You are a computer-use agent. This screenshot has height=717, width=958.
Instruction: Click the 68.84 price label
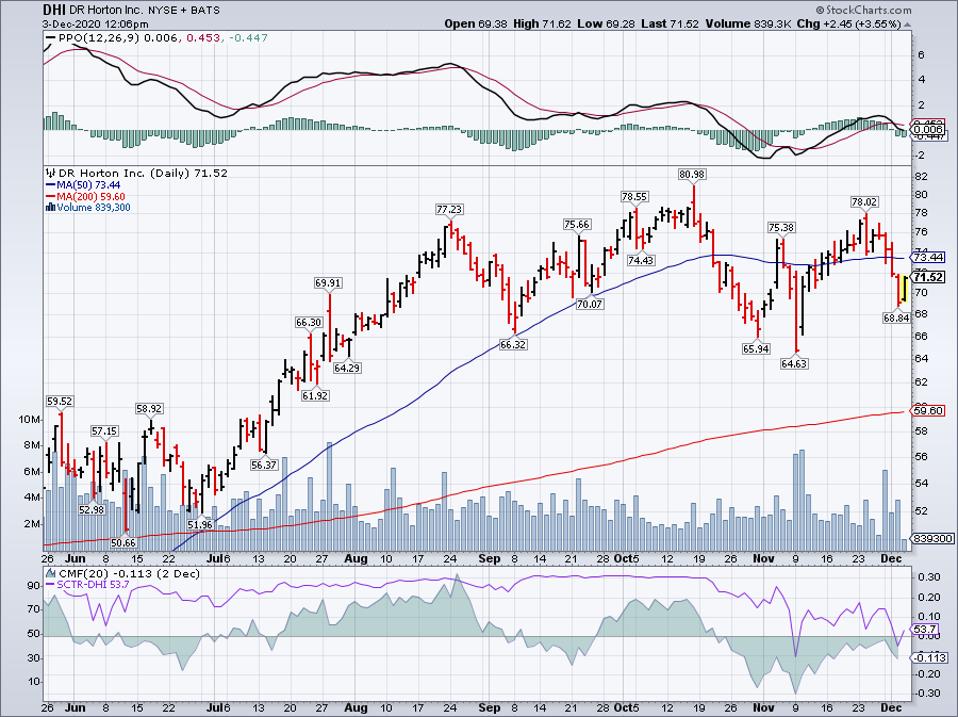[x=896, y=318]
